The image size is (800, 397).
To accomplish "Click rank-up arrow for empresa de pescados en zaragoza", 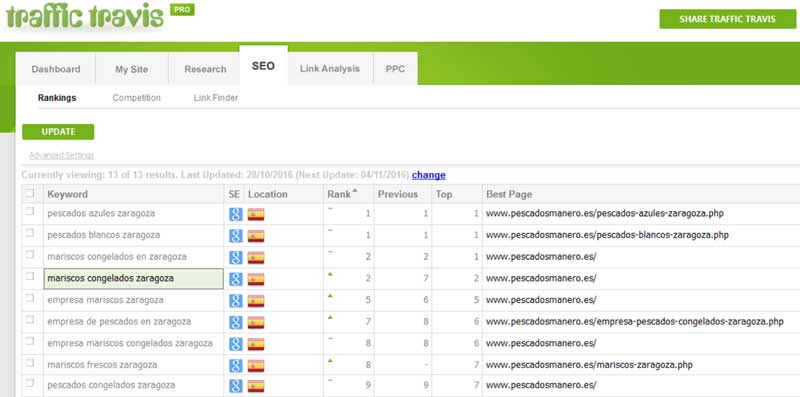I will pos(330,317).
